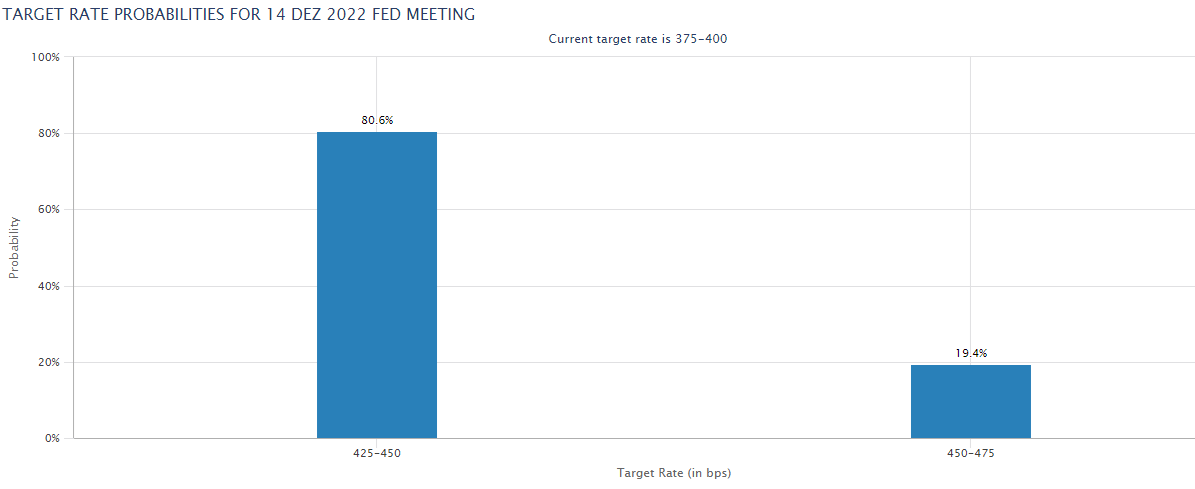
Task: Click the 80% y-axis tick label
Action: click(49, 133)
